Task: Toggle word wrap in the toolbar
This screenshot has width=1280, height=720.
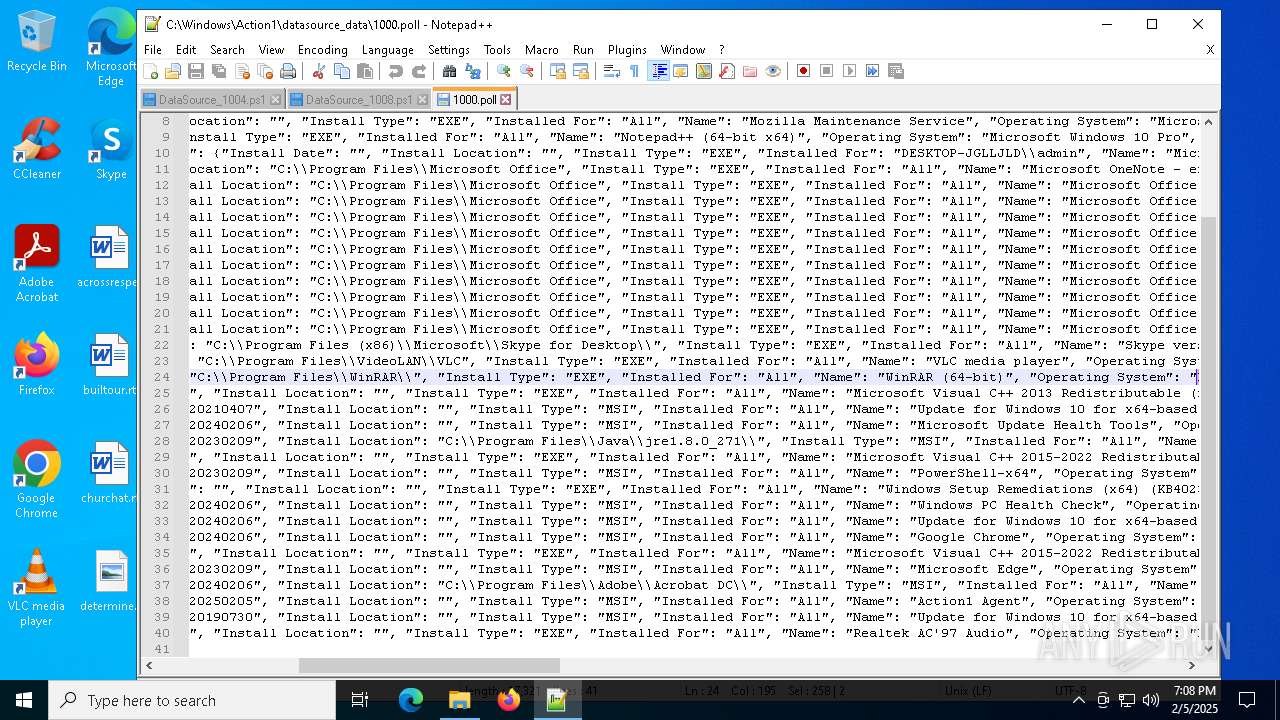Action: 612,71
